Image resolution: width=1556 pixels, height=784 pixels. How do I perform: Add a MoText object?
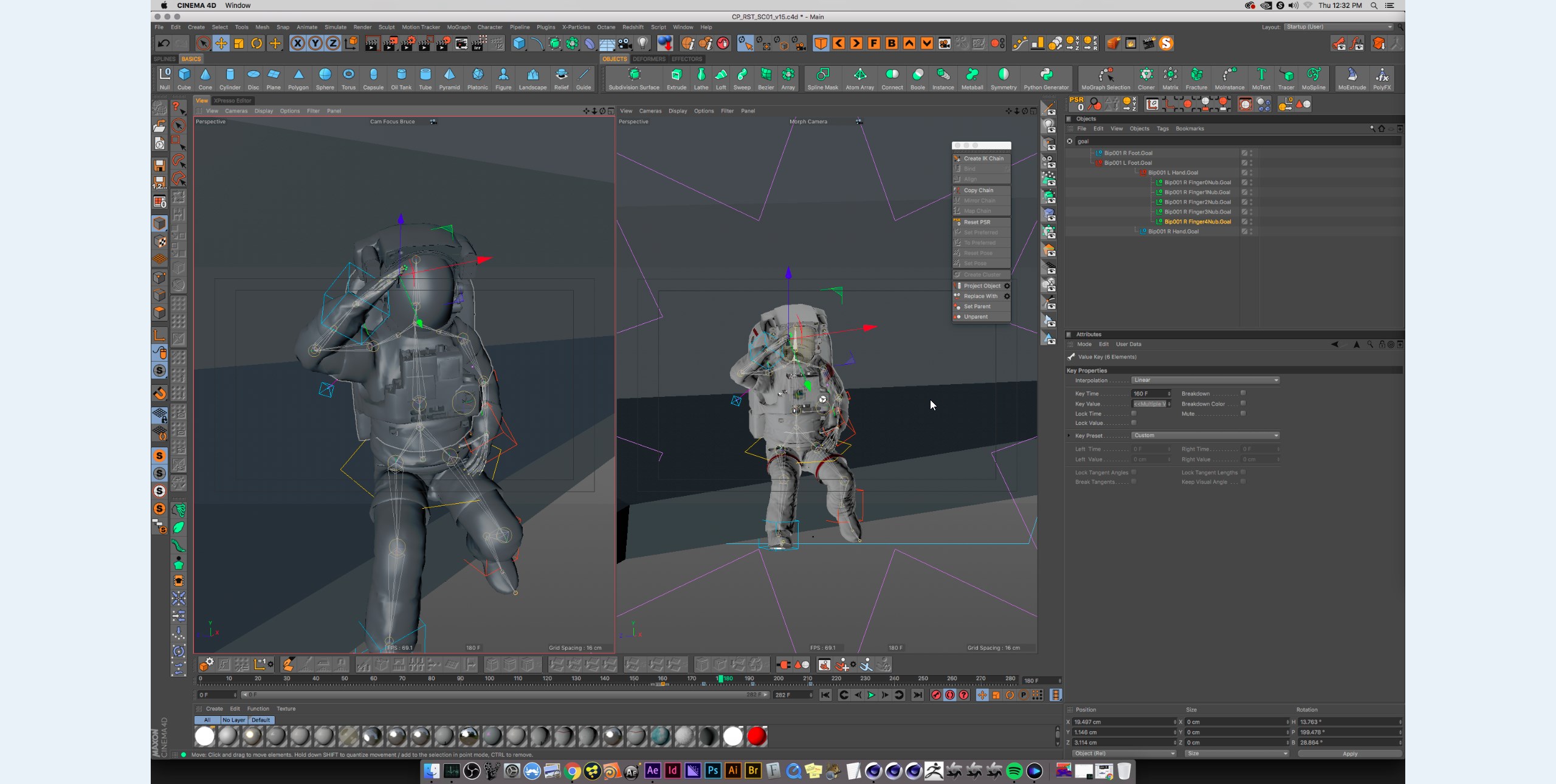[1261, 78]
